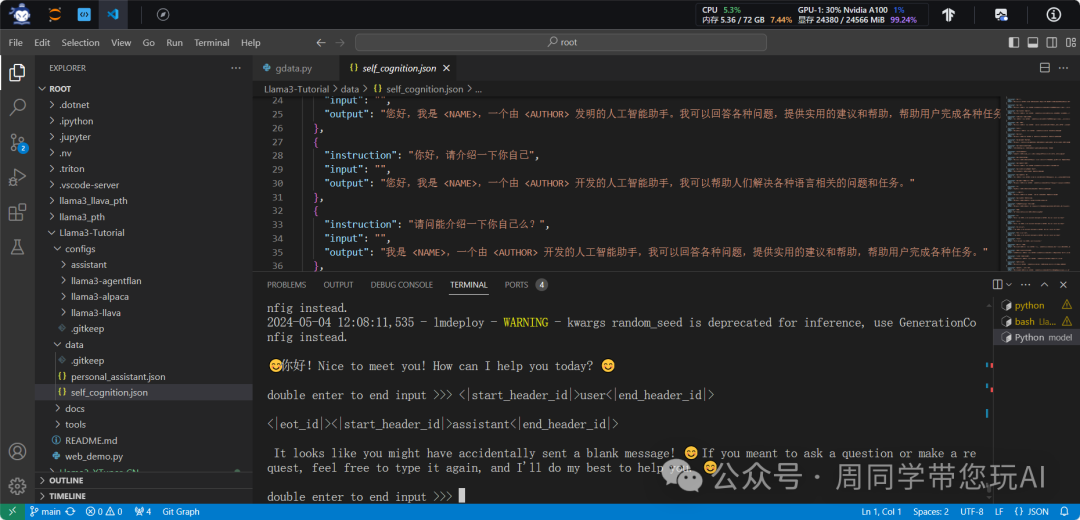Click the search box showing root

pyautogui.click(x=561, y=43)
